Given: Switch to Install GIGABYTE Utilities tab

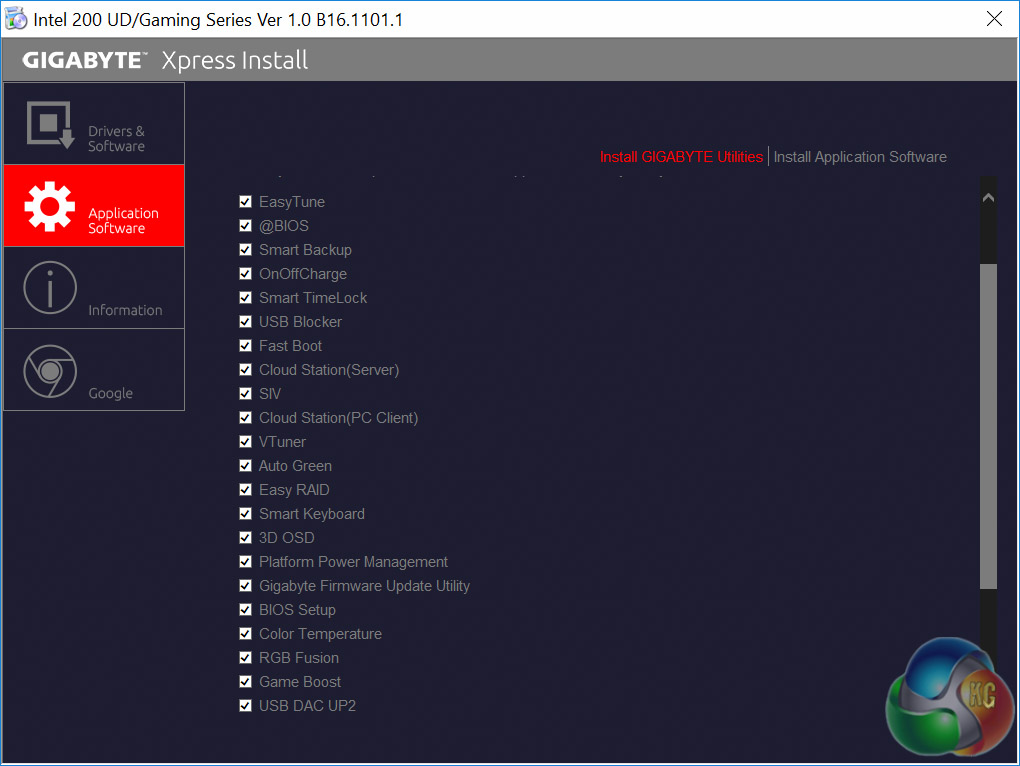Looking at the screenshot, I should coord(681,157).
